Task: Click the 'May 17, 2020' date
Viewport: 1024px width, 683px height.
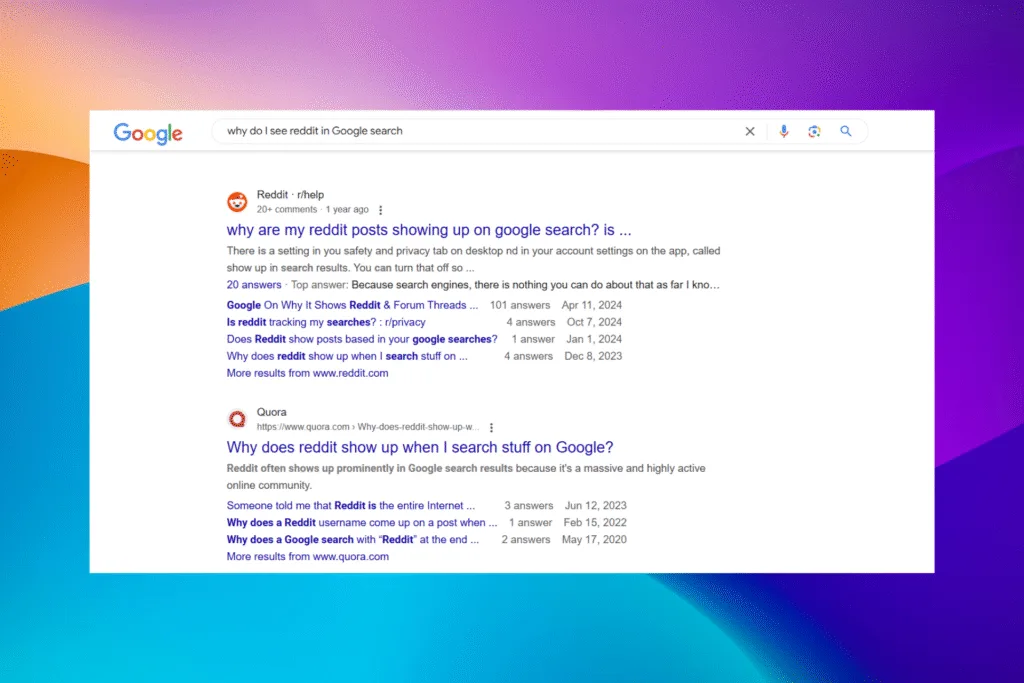Action: 594,539
